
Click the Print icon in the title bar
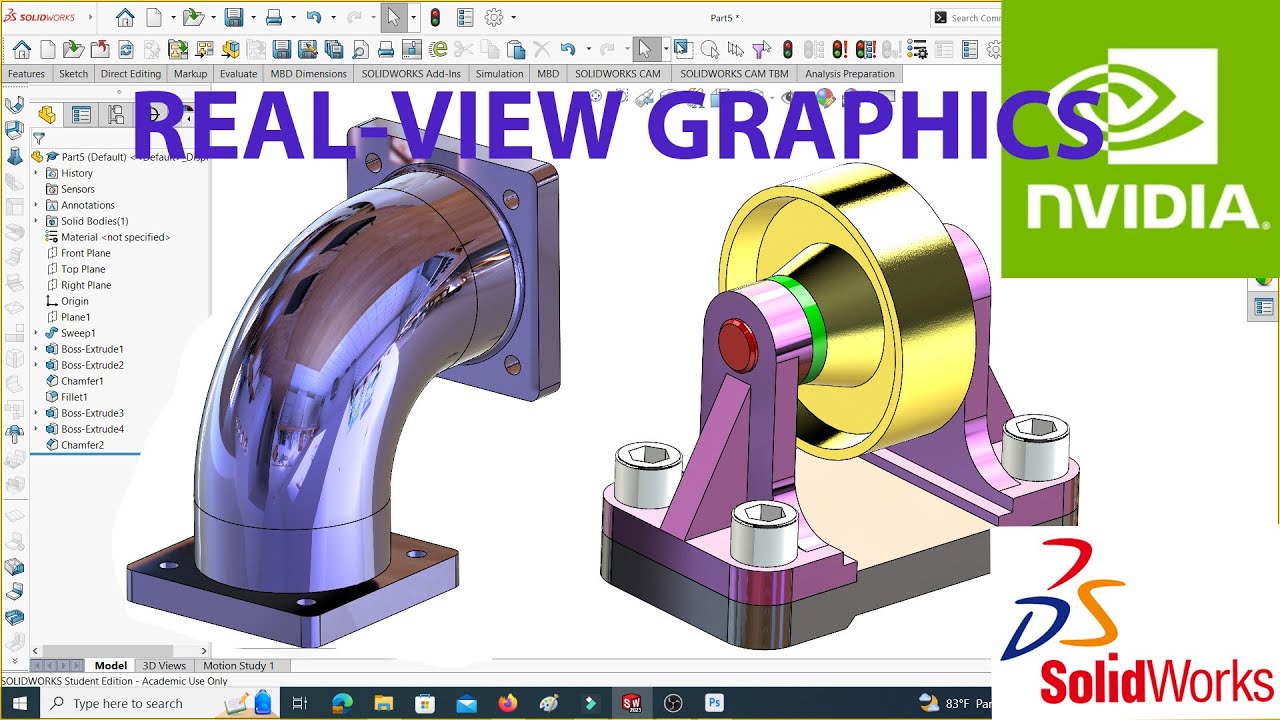pos(273,17)
